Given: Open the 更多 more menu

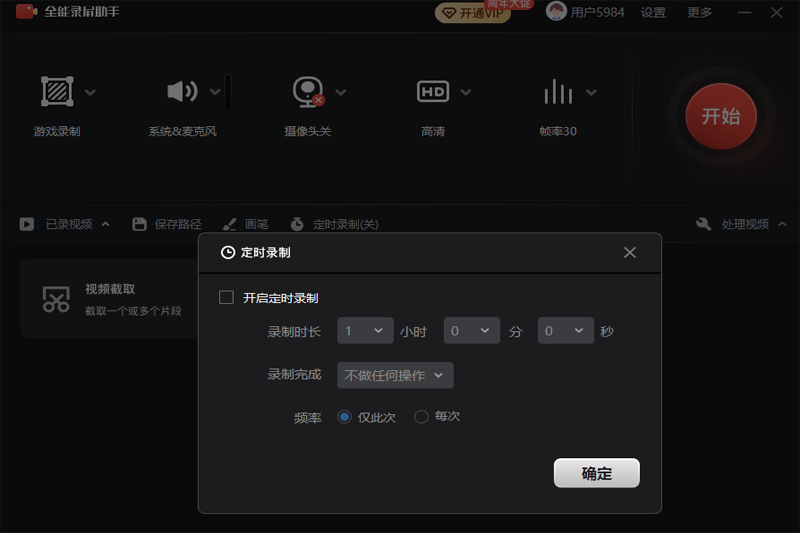Looking at the screenshot, I should (x=700, y=13).
